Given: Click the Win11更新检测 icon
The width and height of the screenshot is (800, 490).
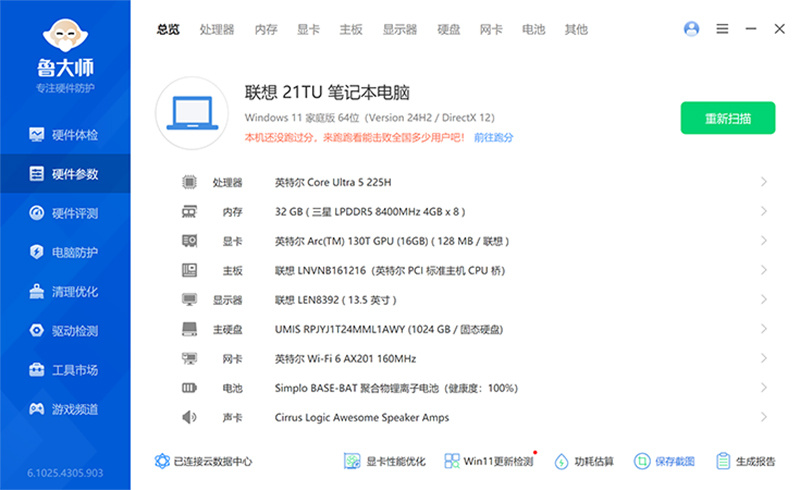Looking at the screenshot, I should click(x=452, y=461).
